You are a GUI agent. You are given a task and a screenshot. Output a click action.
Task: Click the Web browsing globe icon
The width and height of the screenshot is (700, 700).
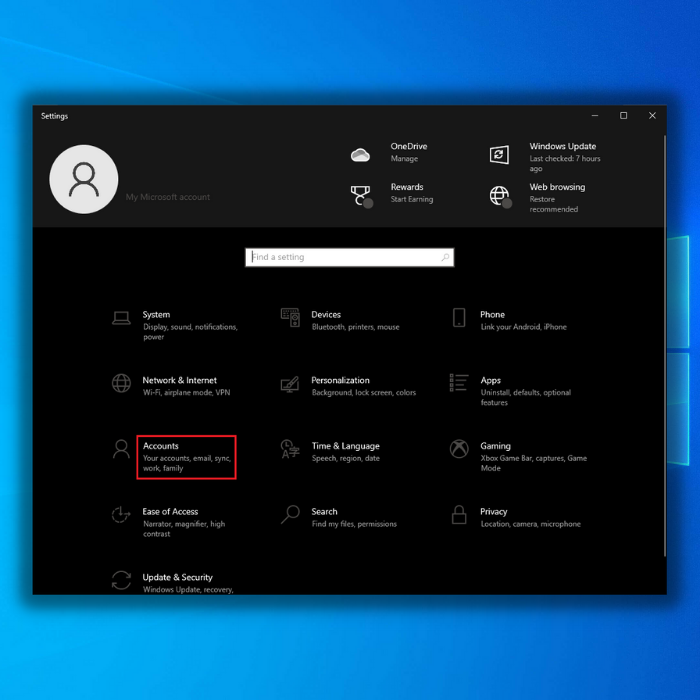point(500,196)
